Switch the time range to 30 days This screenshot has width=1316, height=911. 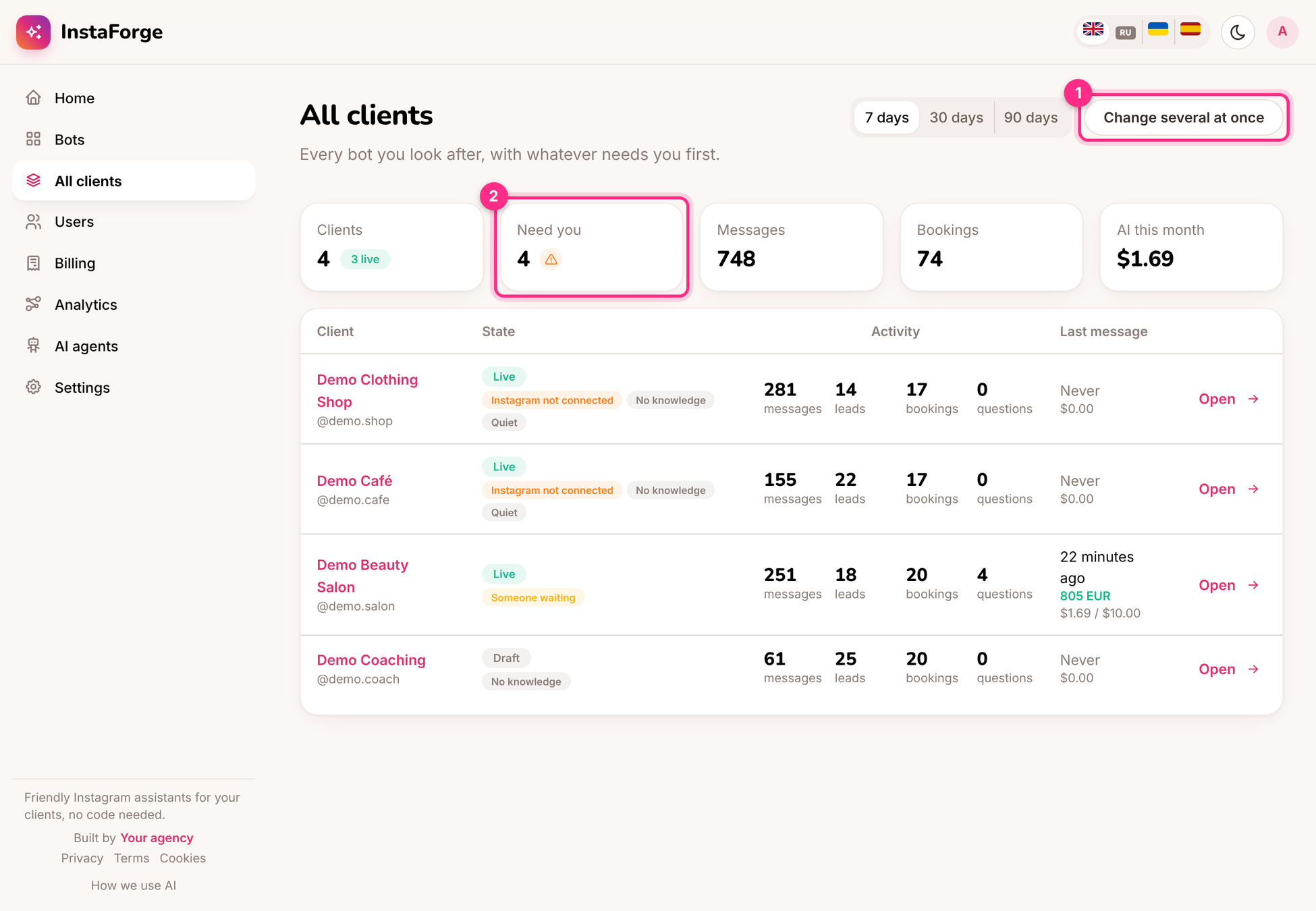tap(956, 117)
